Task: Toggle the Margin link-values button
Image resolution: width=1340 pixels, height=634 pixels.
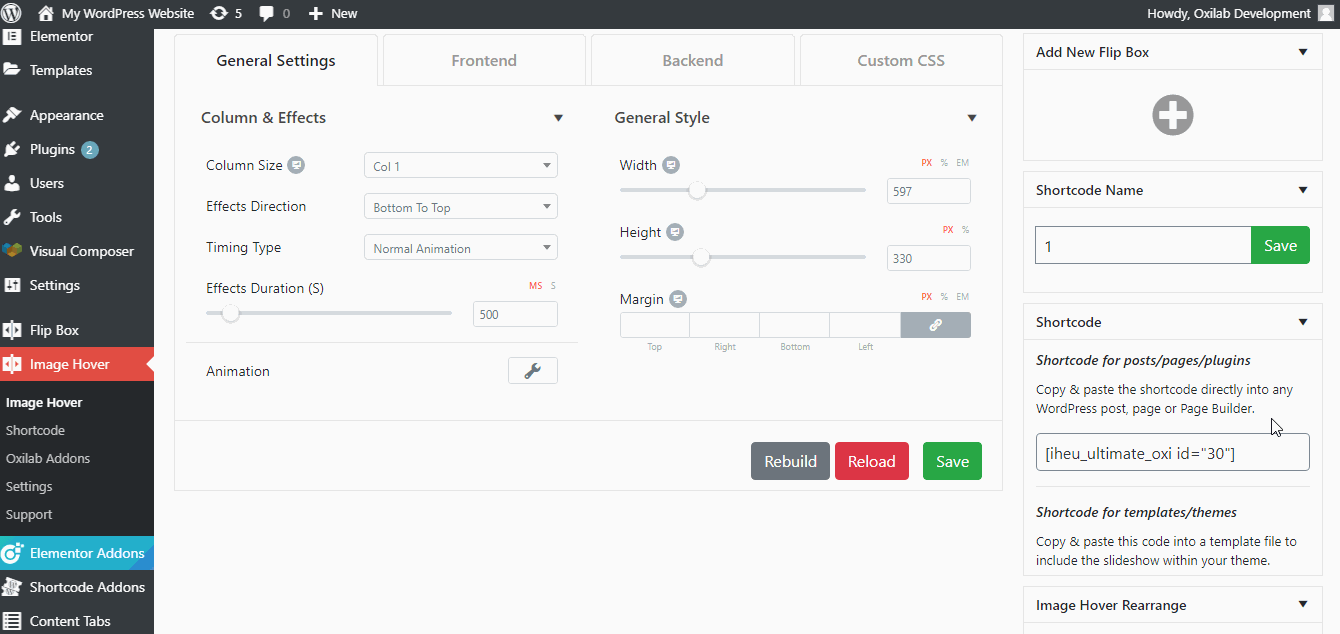Action: click(935, 325)
